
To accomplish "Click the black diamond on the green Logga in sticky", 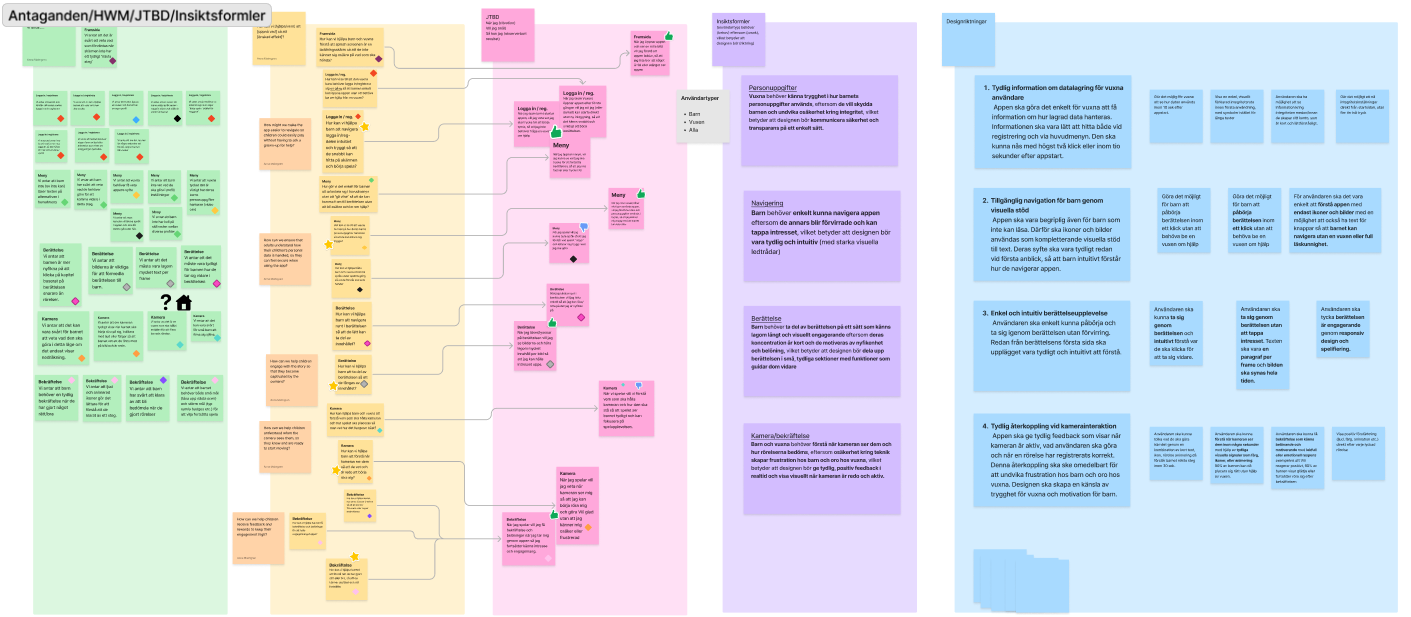I will click(x=177, y=119).
